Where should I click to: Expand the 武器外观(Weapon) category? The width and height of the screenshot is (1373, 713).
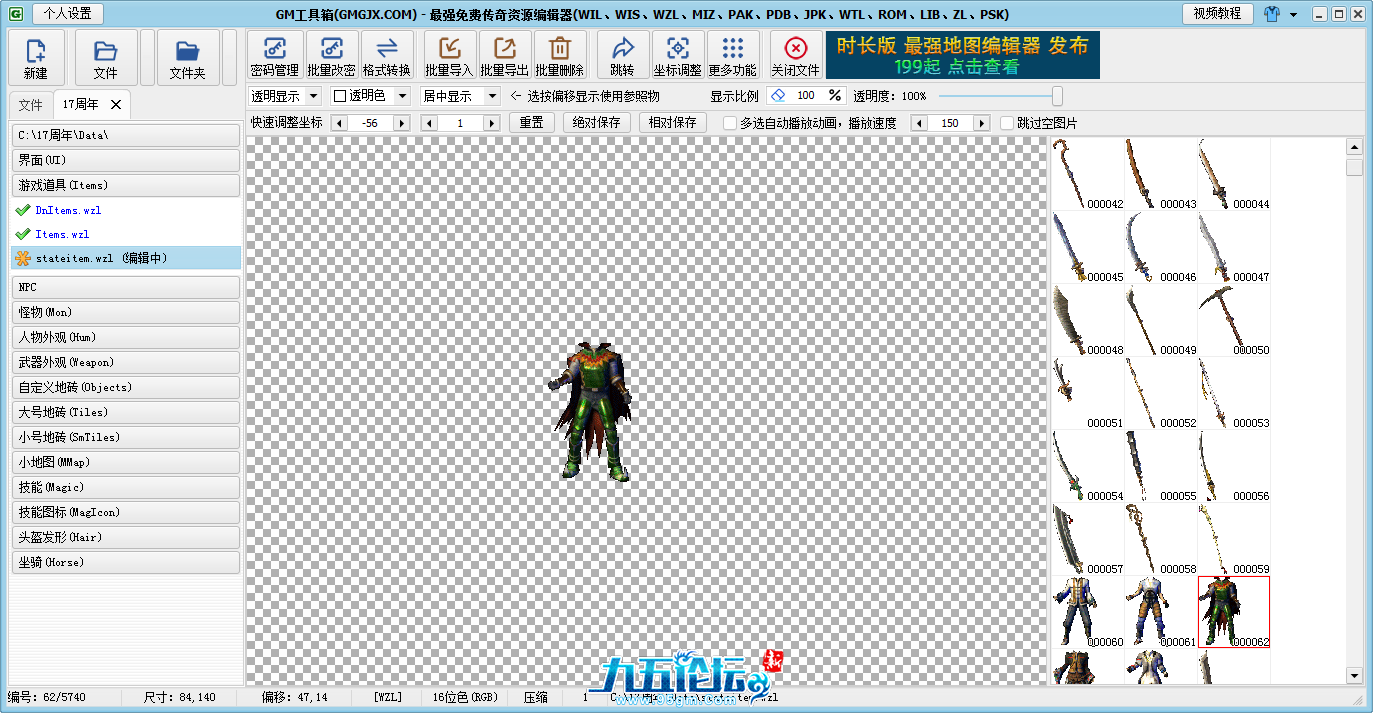126,362
